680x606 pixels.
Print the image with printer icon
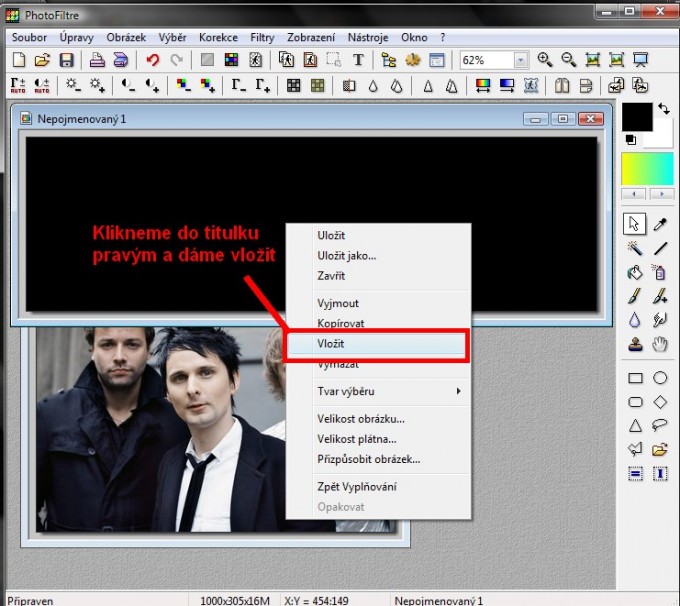pos(97,60)
